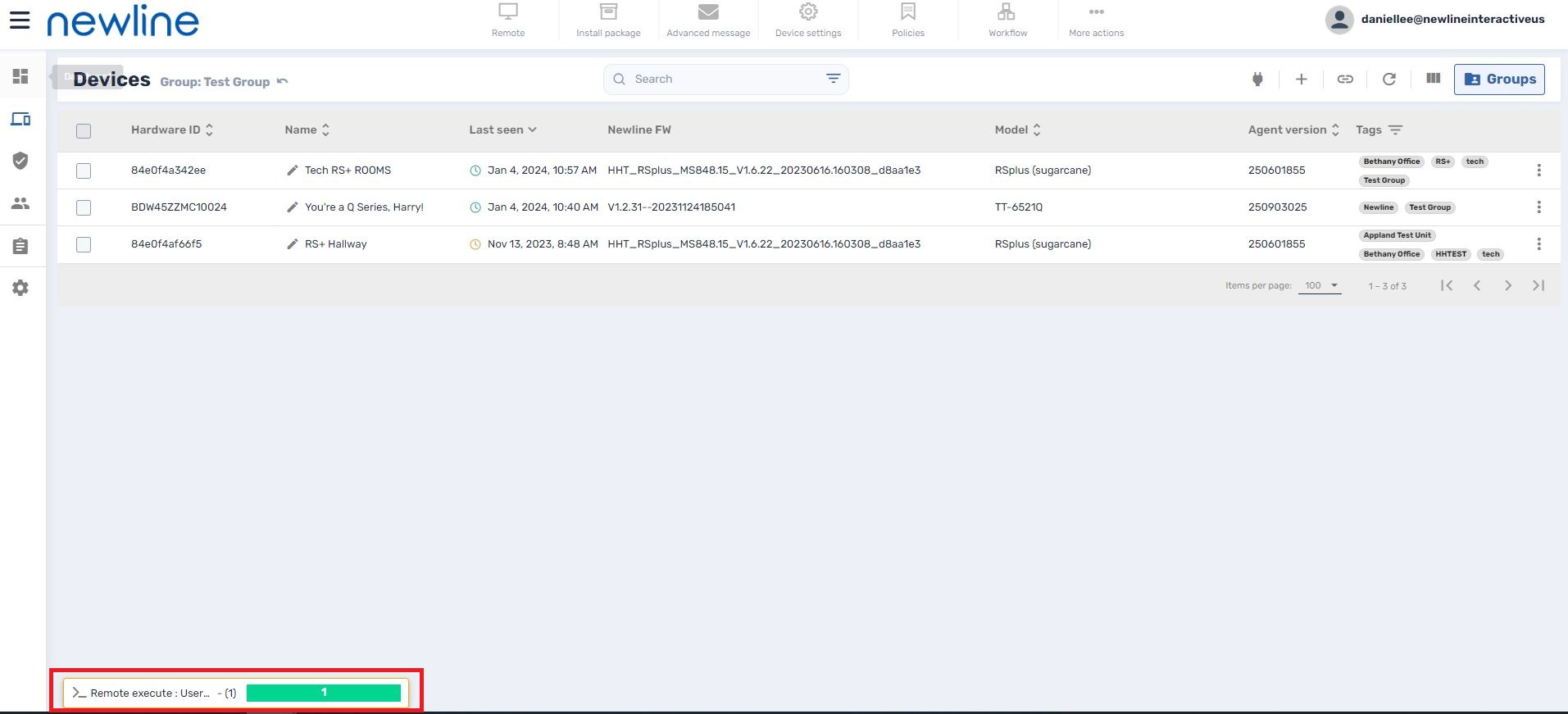Sort by Name column
Viewport: 1568px width, 714px height.
pyautogui.click(x=307, y=130)
